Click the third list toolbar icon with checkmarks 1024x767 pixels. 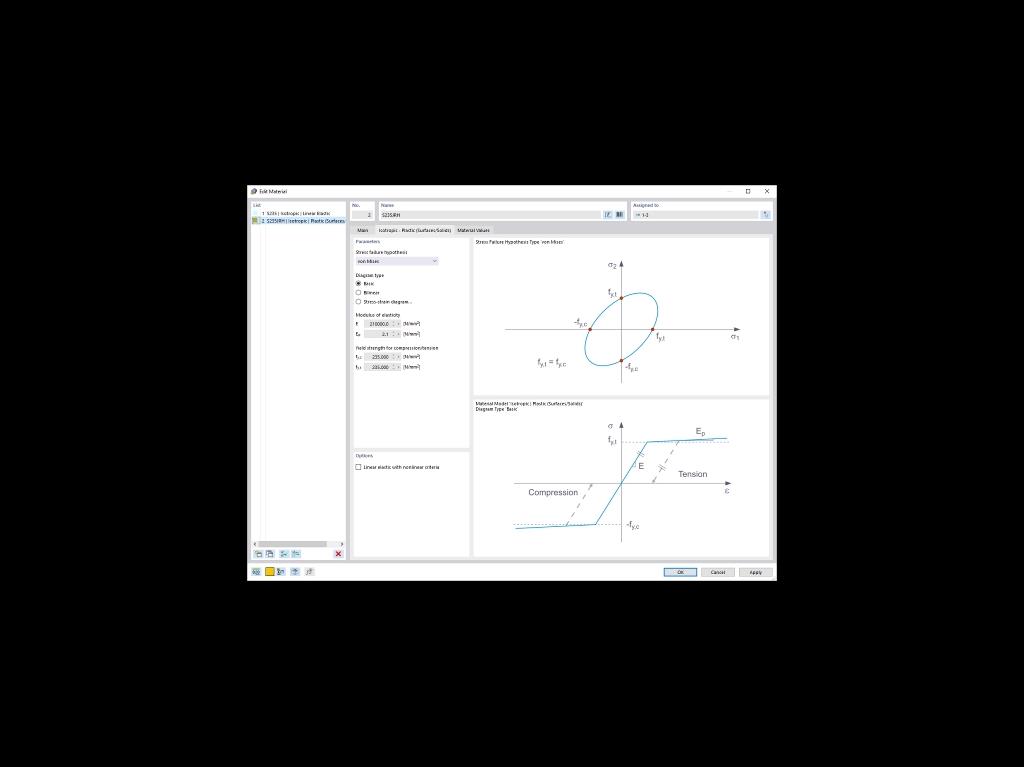point(284,554)
